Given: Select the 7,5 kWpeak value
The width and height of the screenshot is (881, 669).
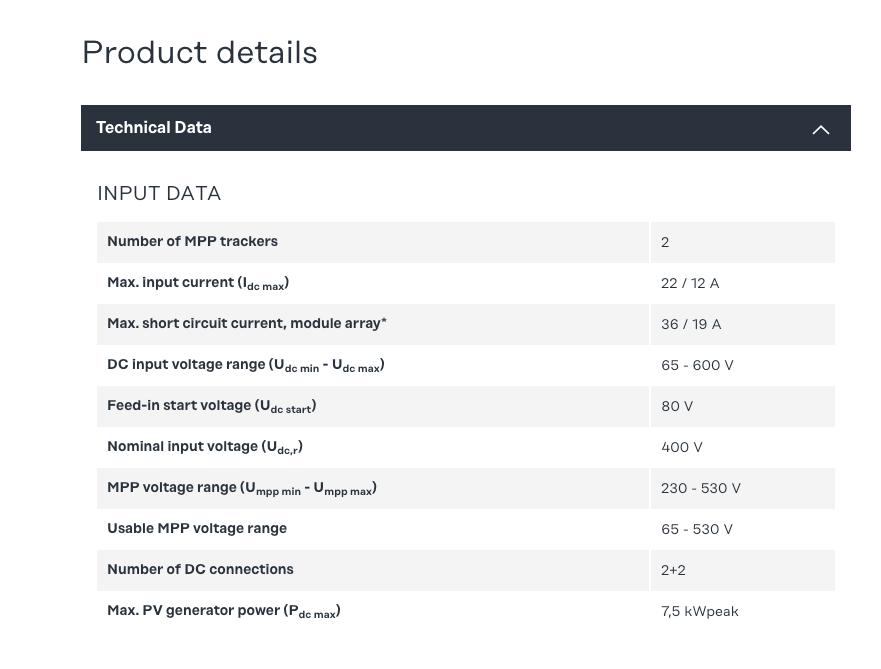Looking at the screenshot, I should [x=700, y=612].
